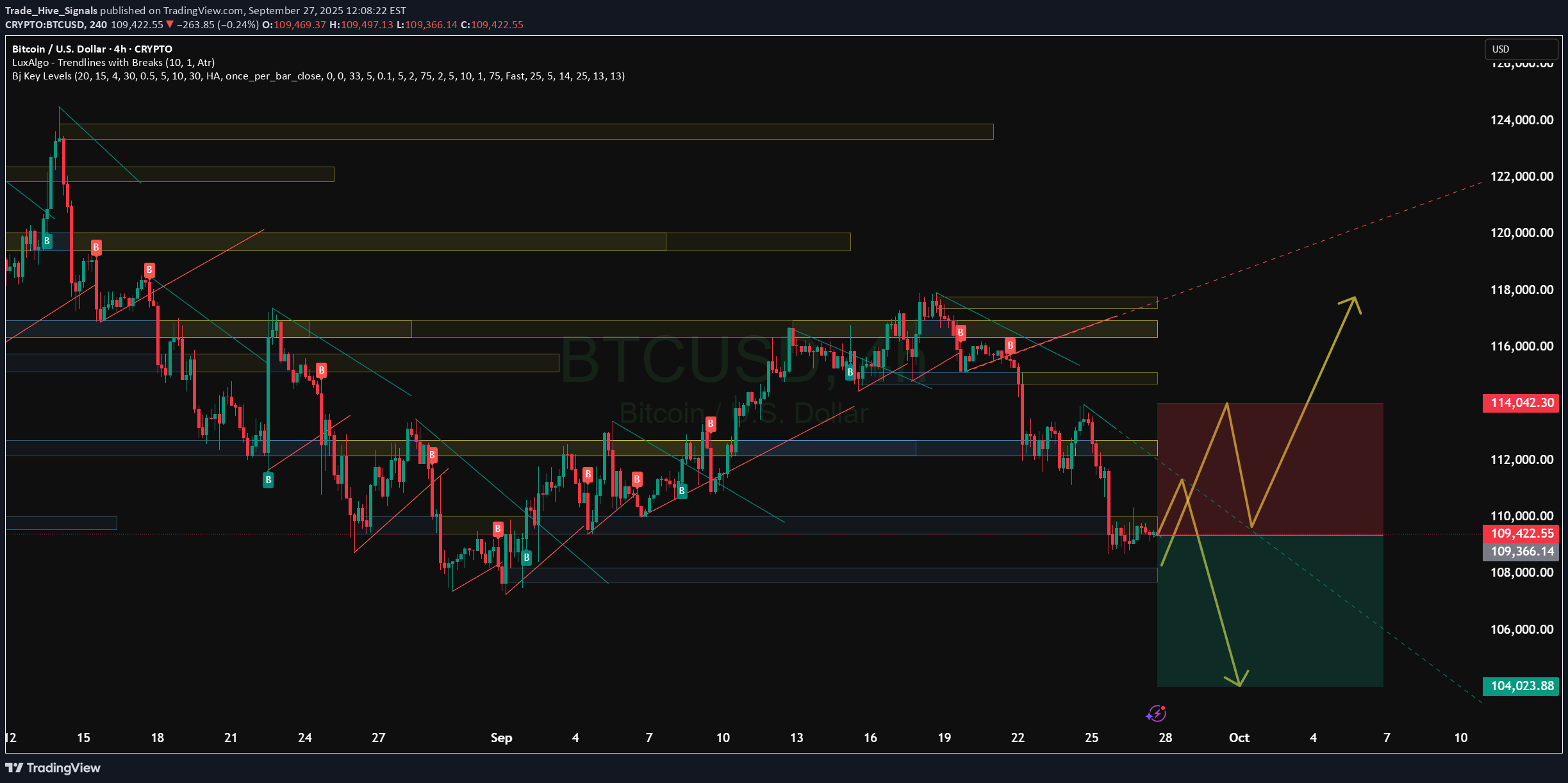Click the 13 date label on time axis
The height and width of the screenshot is (783, 1568).
tap(796, 738)
